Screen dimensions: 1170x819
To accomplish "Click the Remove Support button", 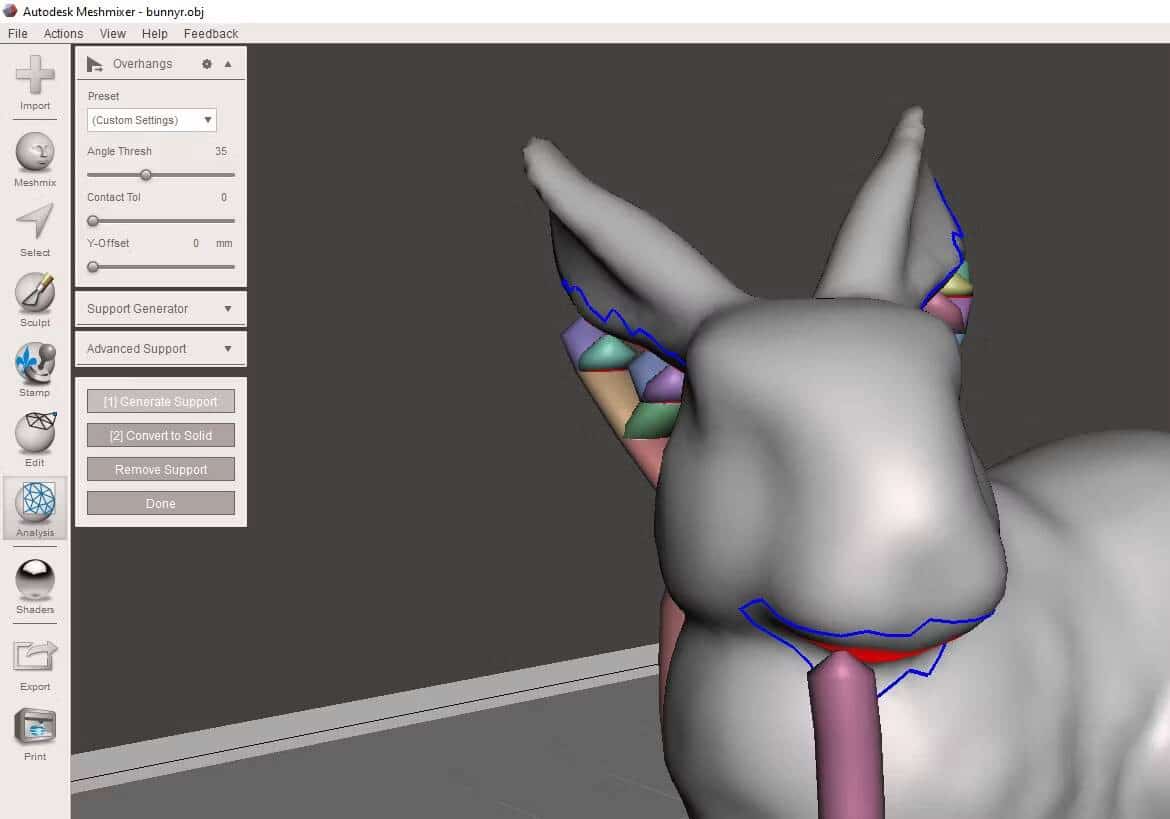I will (160, 469).
